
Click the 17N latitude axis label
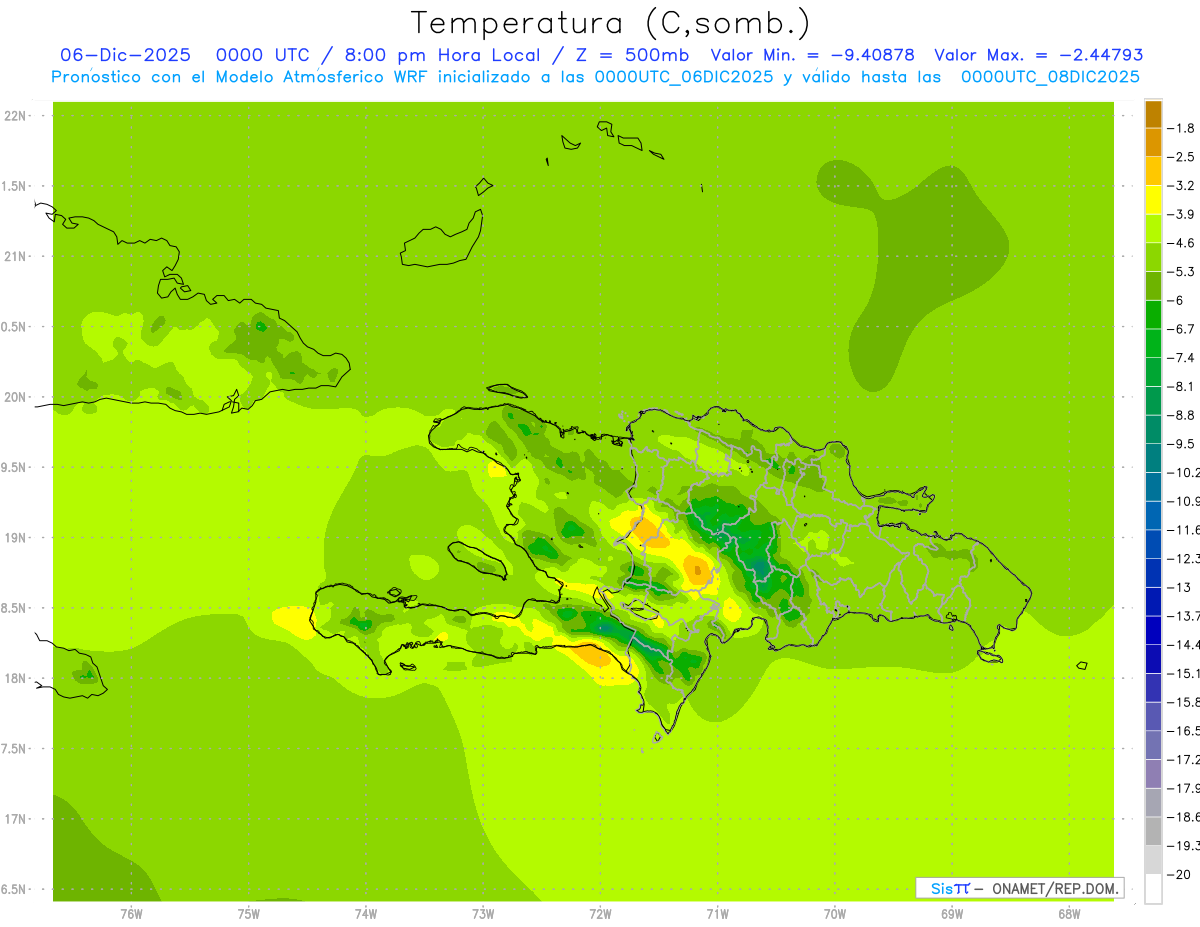15,819
